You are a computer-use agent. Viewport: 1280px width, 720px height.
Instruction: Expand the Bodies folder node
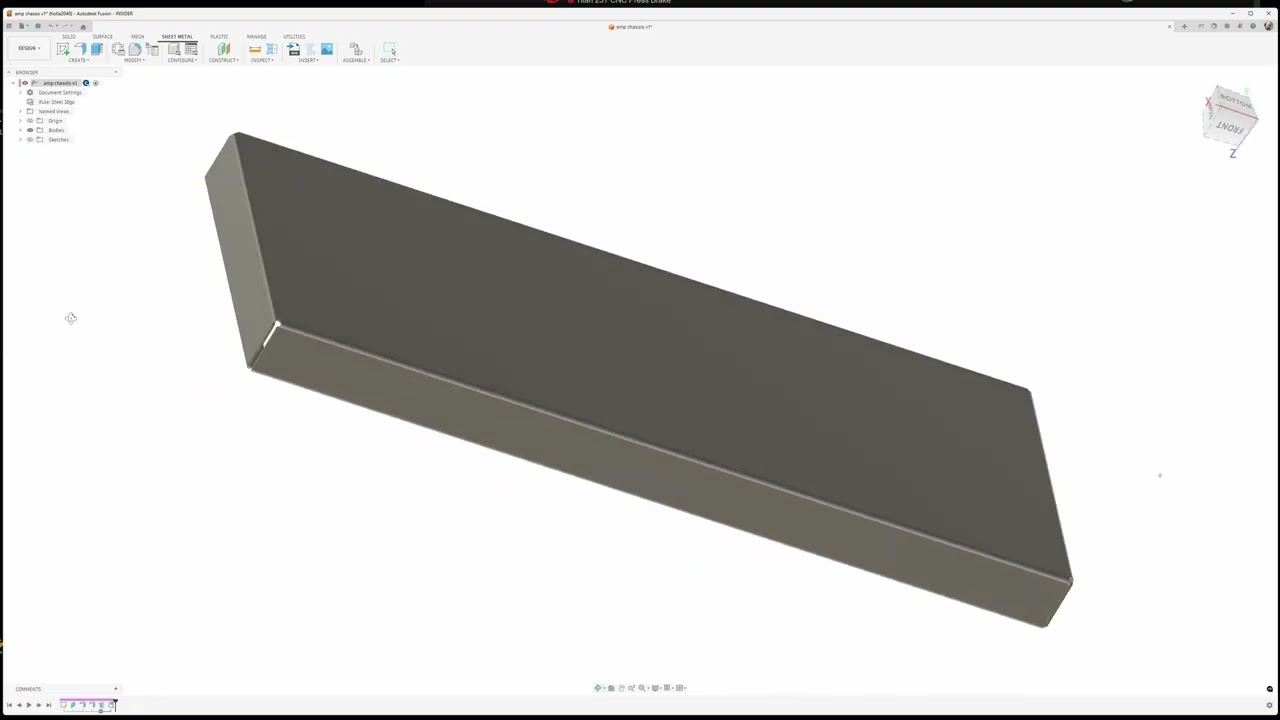(20, 130)
